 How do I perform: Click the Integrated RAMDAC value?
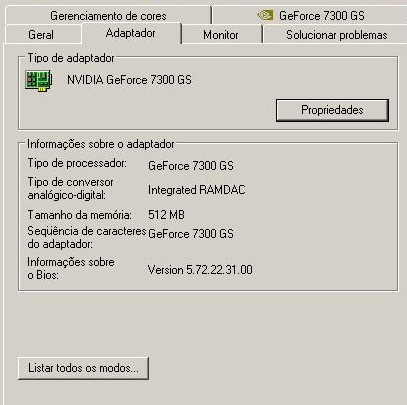pyautogui.click(x=197, y=190)
